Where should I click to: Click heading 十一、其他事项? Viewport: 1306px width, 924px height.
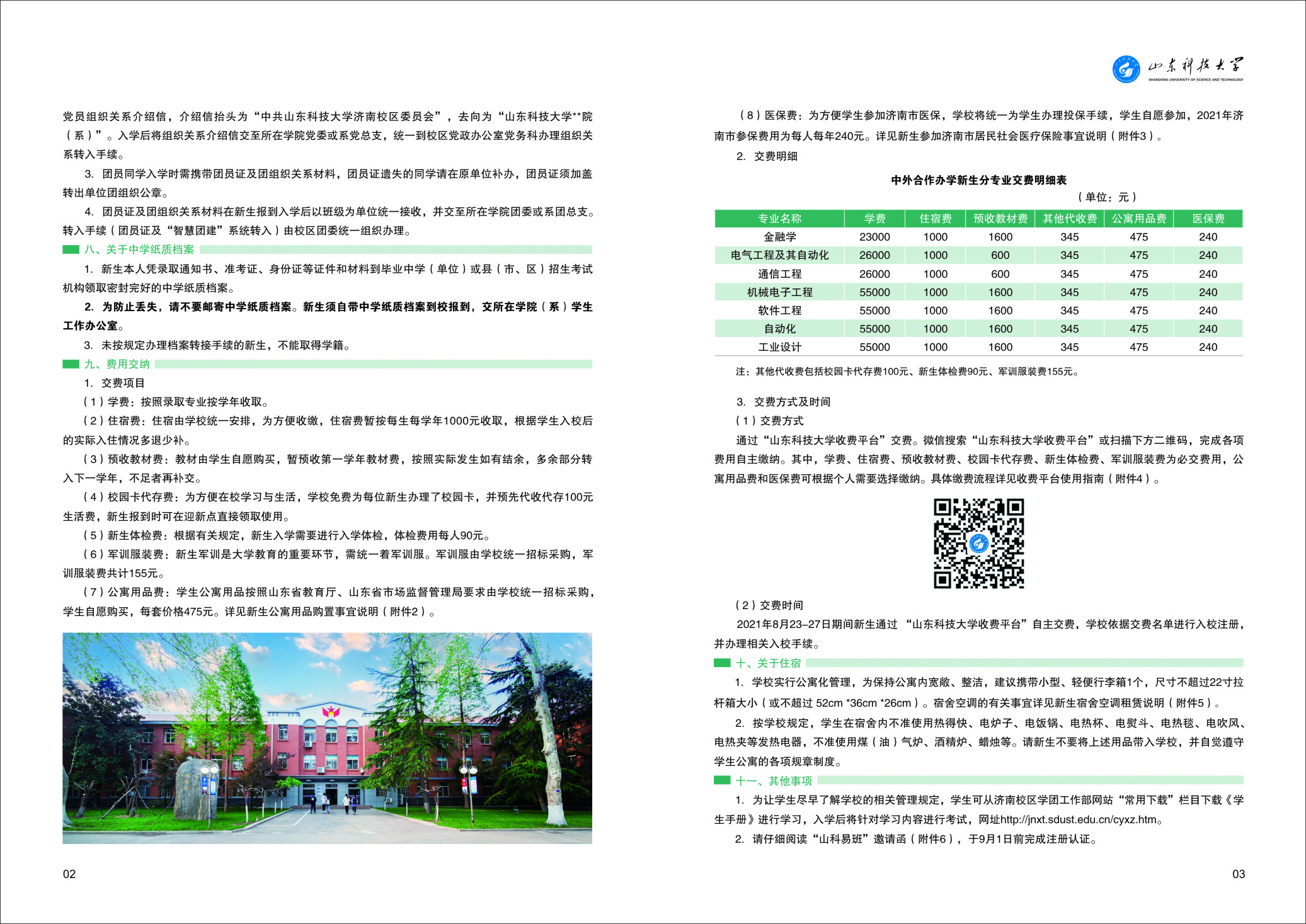point(774,781)
